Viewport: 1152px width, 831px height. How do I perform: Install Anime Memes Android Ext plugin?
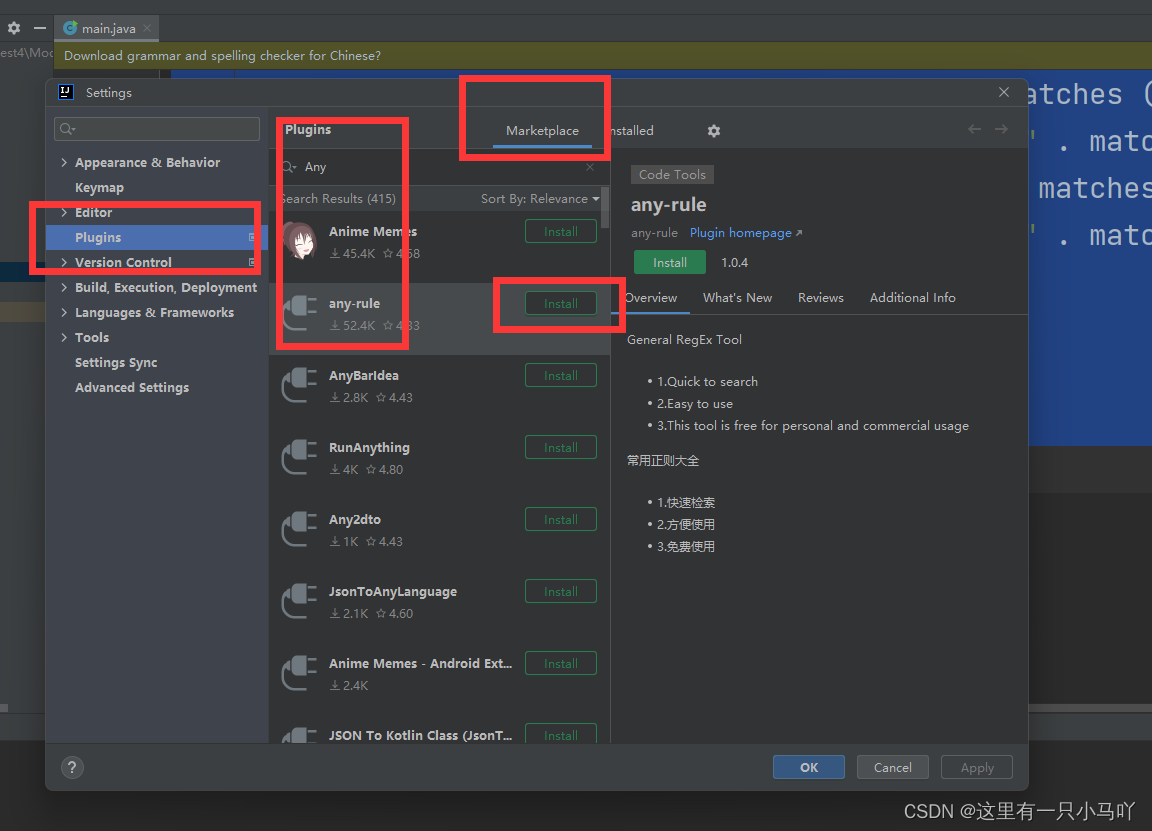[561, 663]
